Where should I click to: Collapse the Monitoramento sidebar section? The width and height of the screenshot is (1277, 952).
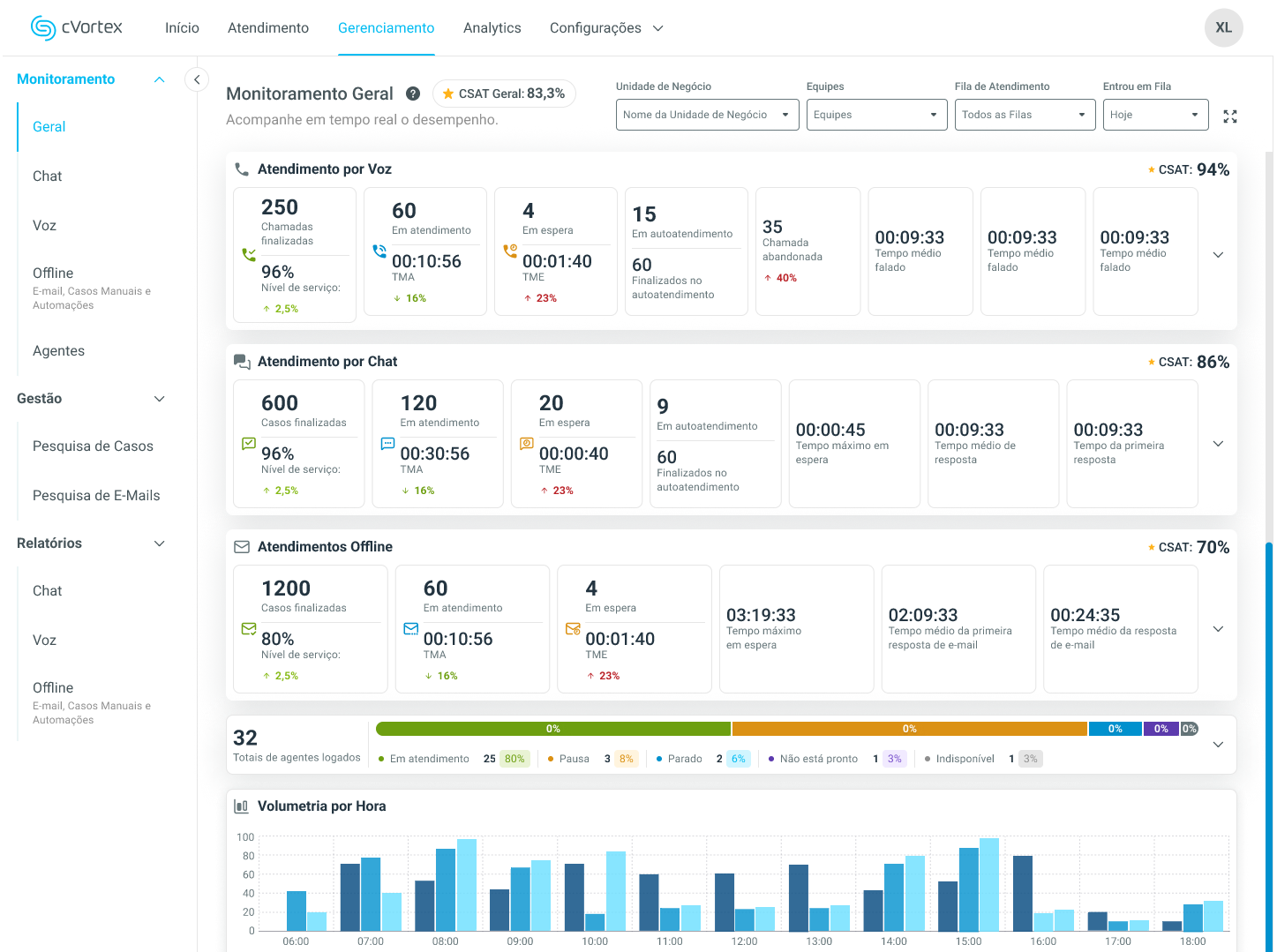160,79
